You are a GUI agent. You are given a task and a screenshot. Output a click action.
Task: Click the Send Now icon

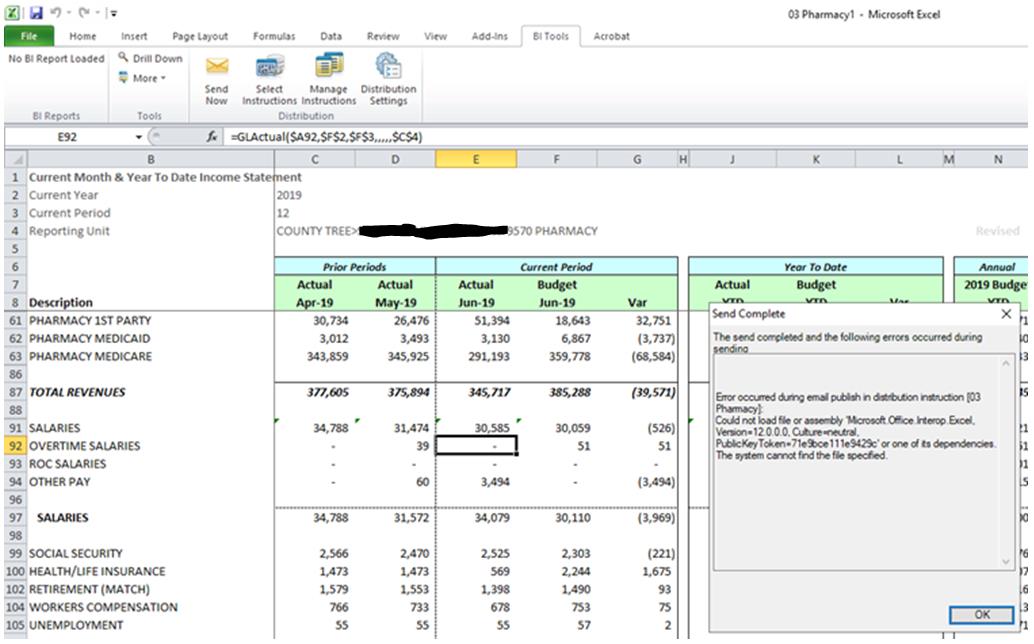[x=216, y=80]
